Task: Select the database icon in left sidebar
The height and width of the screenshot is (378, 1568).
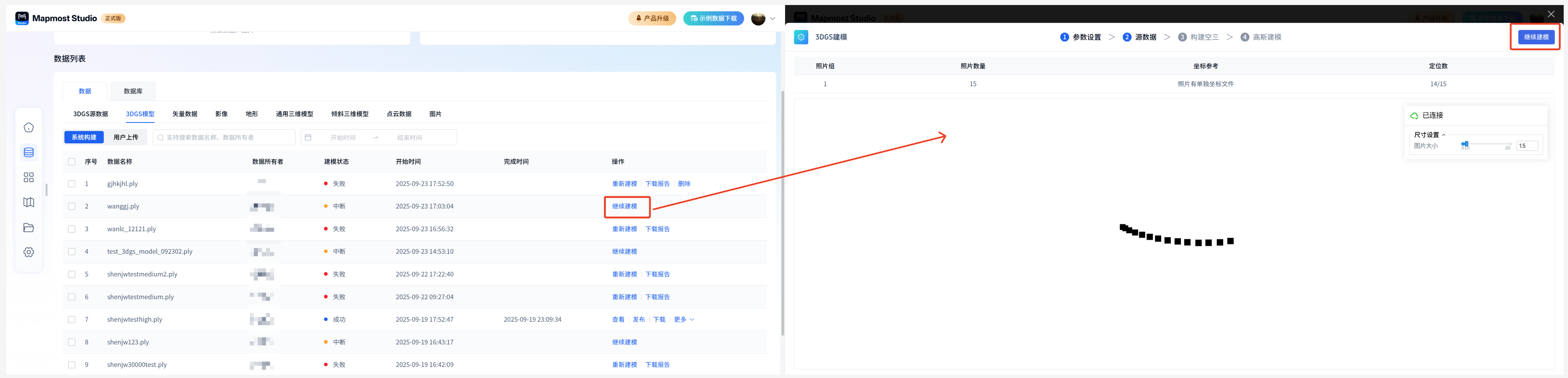Action: point(29,152)
